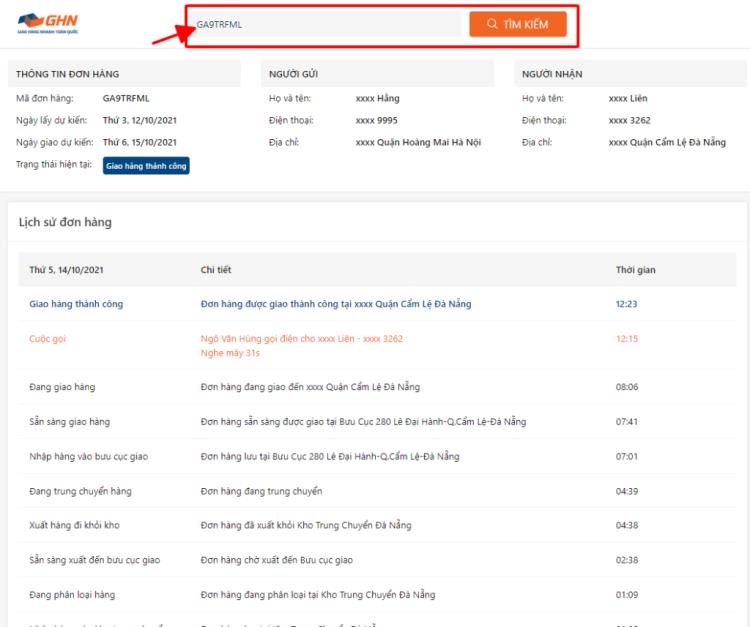Select the NGƯỜI GỬI section header

pyautogui.click(x=293, y=74)
